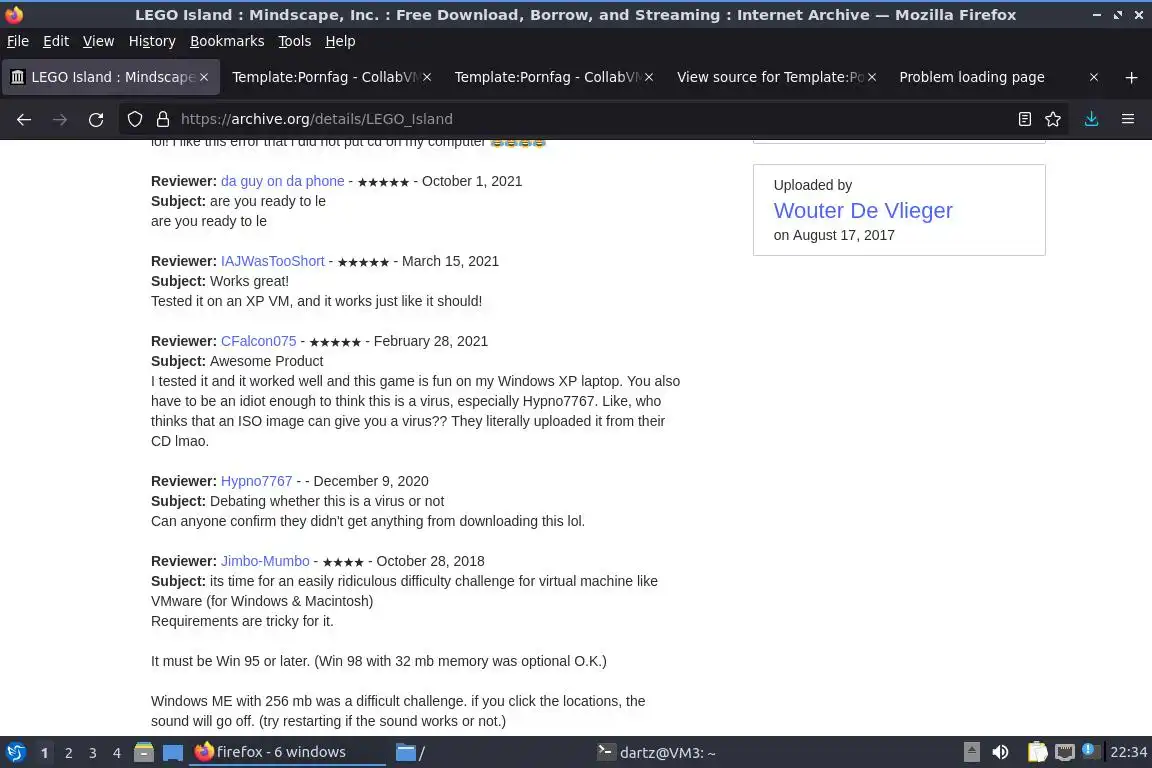Close the LEGO Island tab
Viewport: 1152px width, 768px height.
204,77
